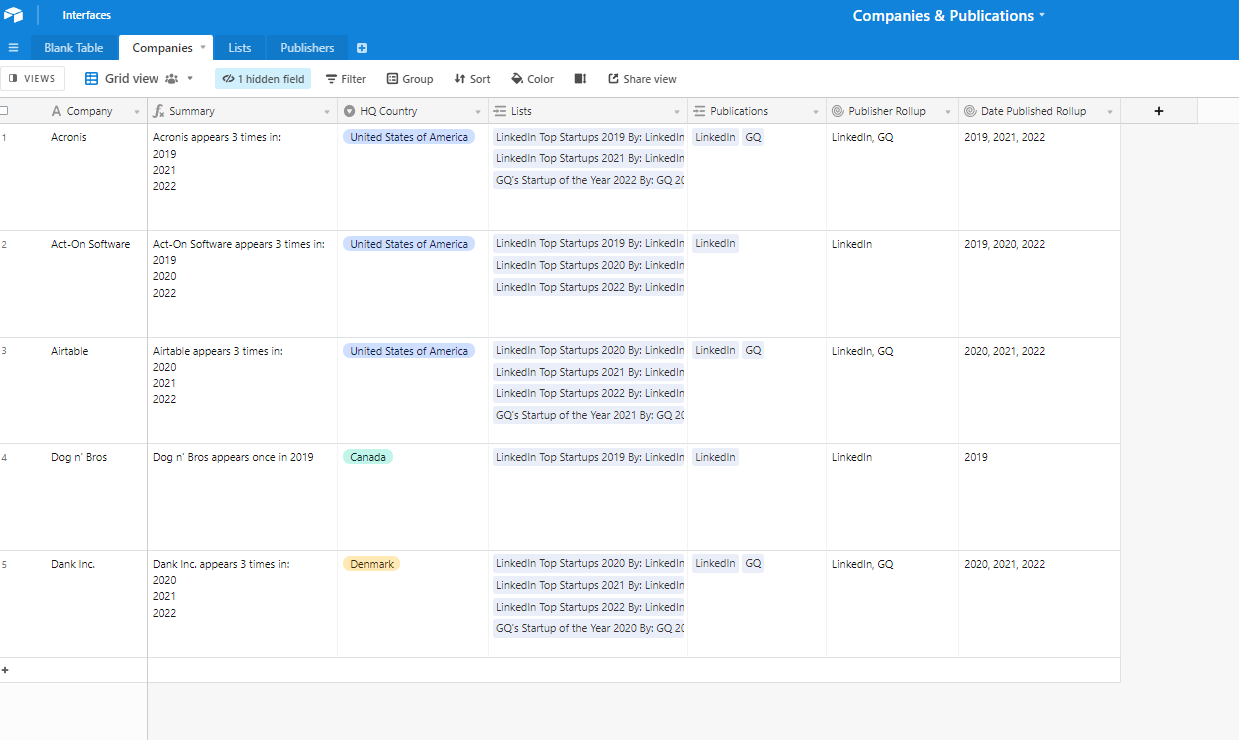
Task: Click the Airtable logo icon
Action: point(13,15)
